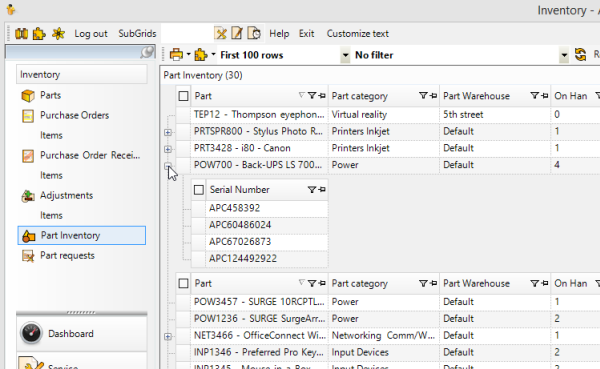Click the open book icon in top toolbar
The width and height of the screenshot is (600, 369).
21,34
